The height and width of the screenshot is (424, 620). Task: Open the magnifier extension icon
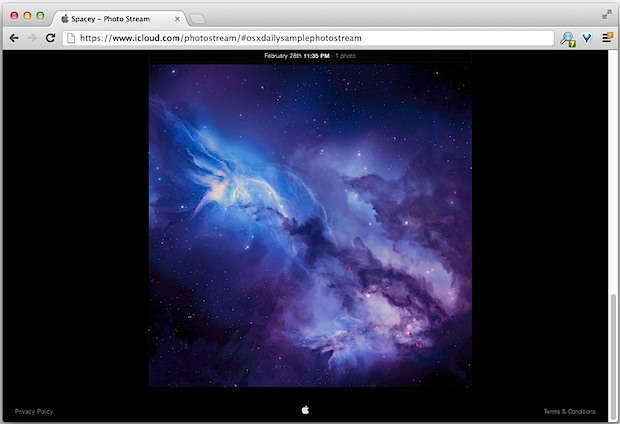point(568,39)
